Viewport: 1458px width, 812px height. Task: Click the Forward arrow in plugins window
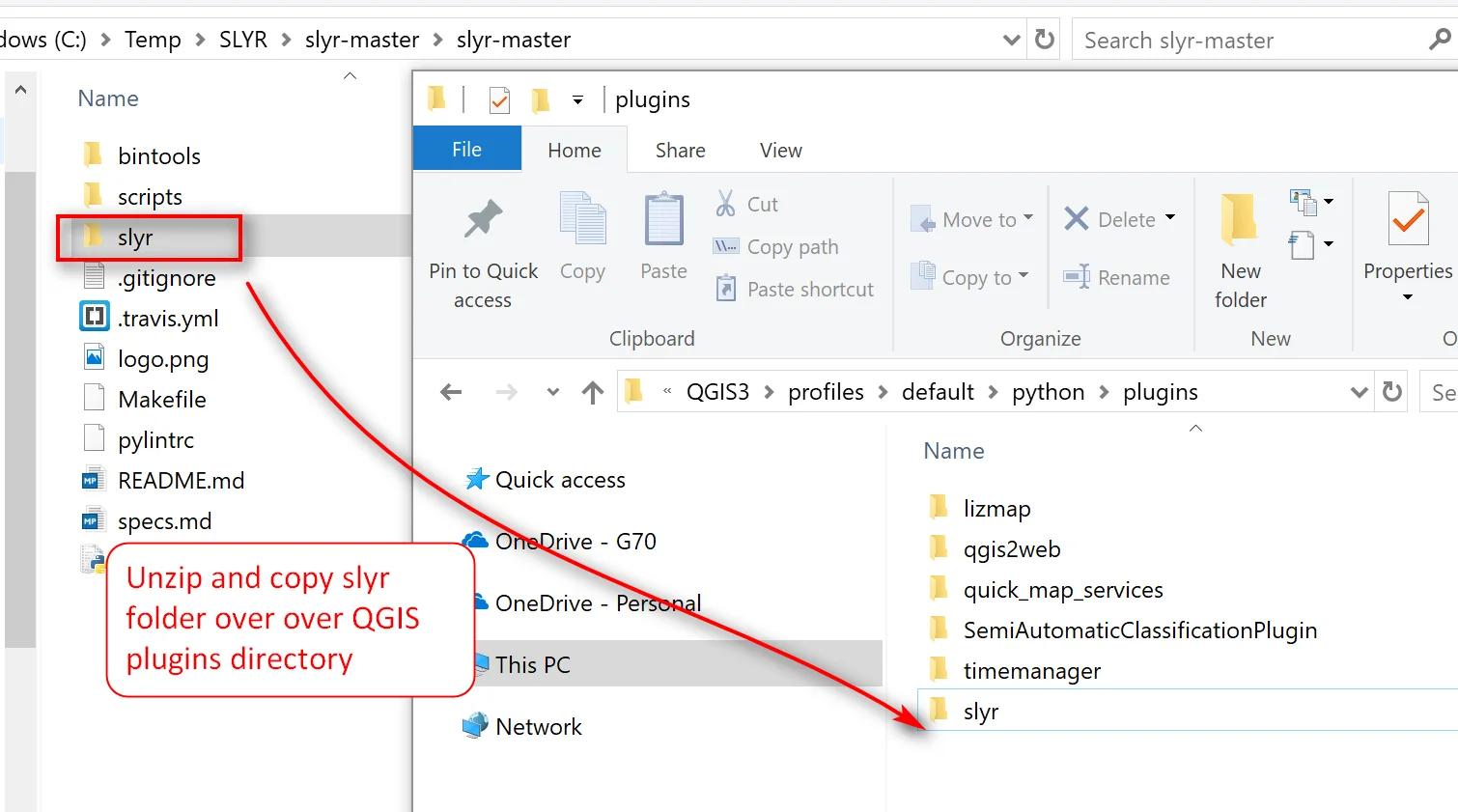(x=506, y=392)
